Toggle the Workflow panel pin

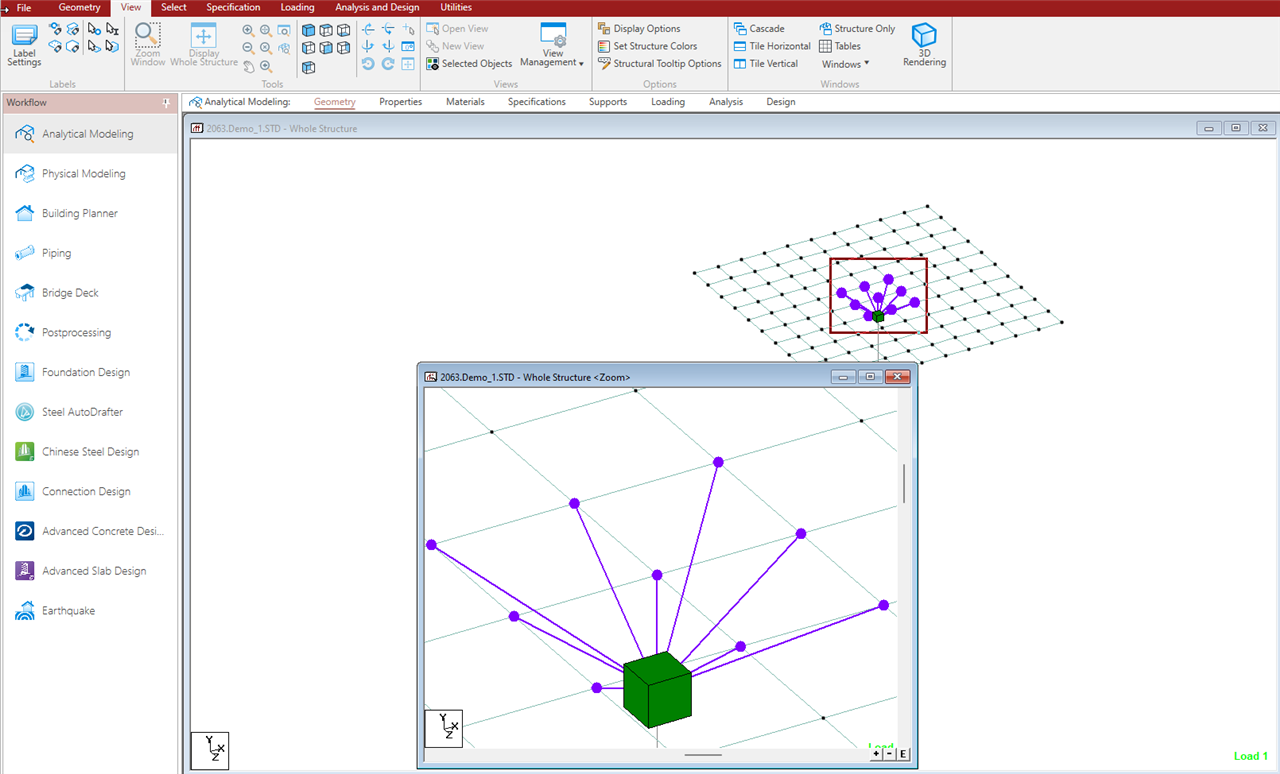pos(166,103)
